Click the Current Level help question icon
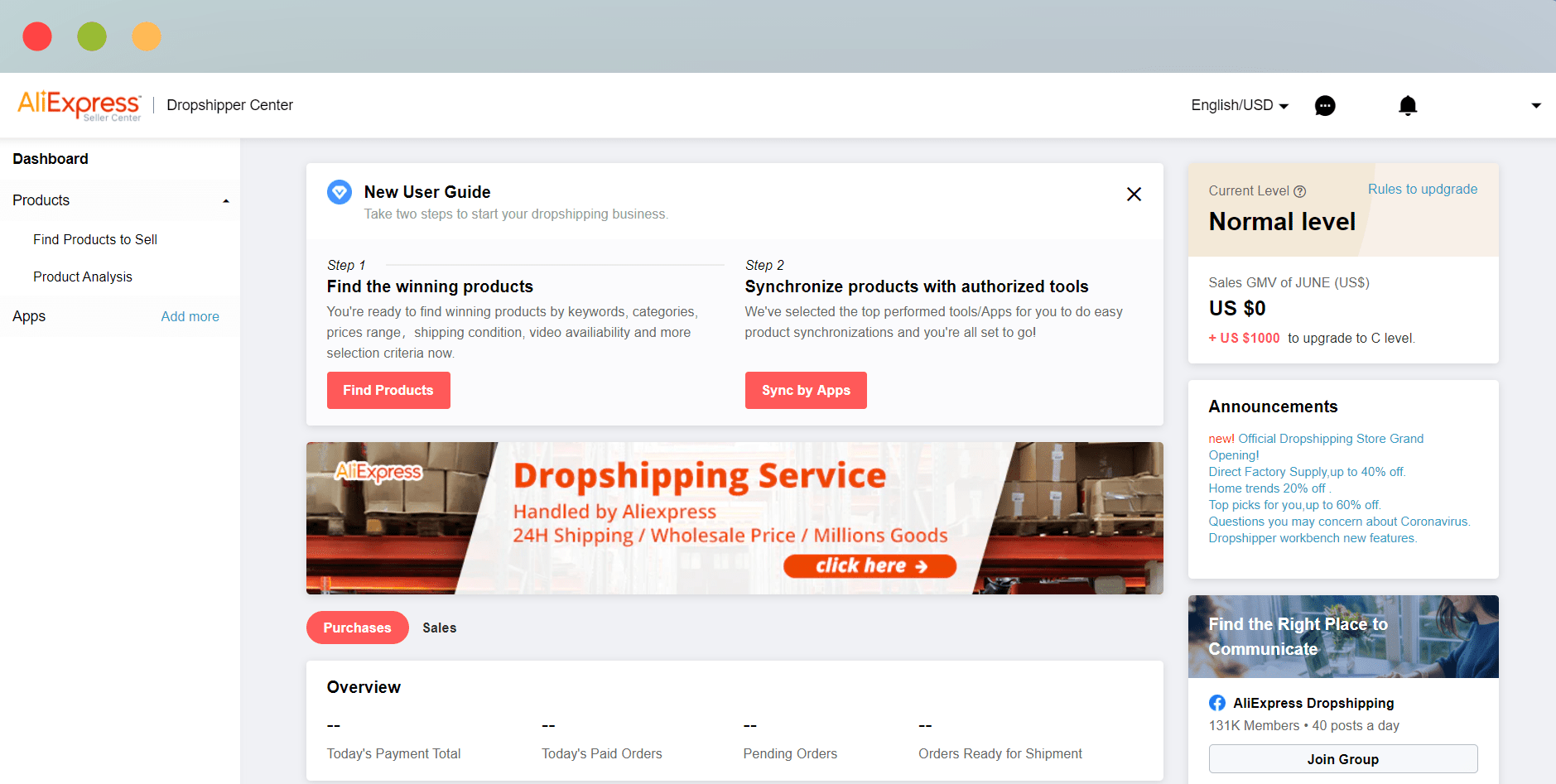 [1300, 191]
